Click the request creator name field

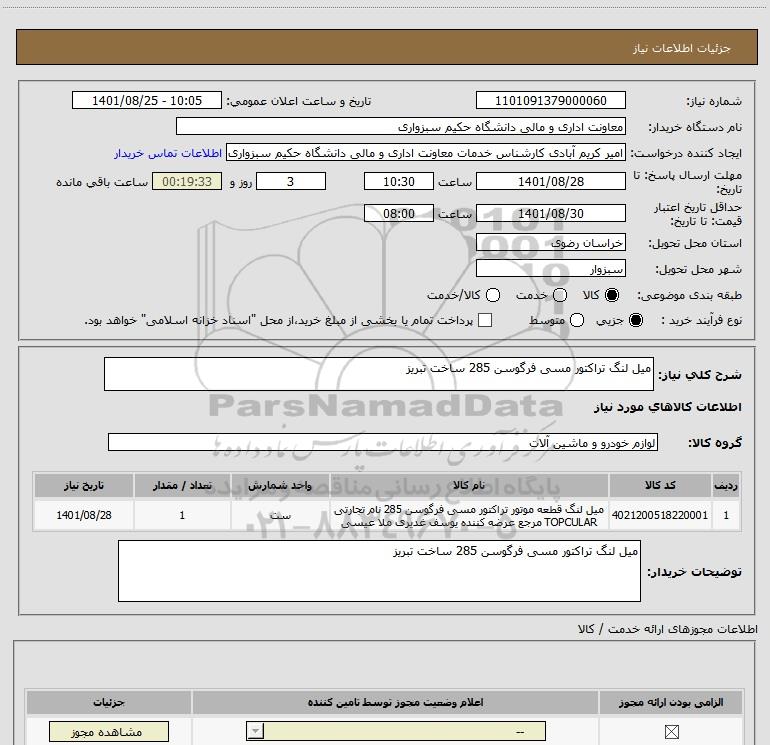tap(426, 153)
